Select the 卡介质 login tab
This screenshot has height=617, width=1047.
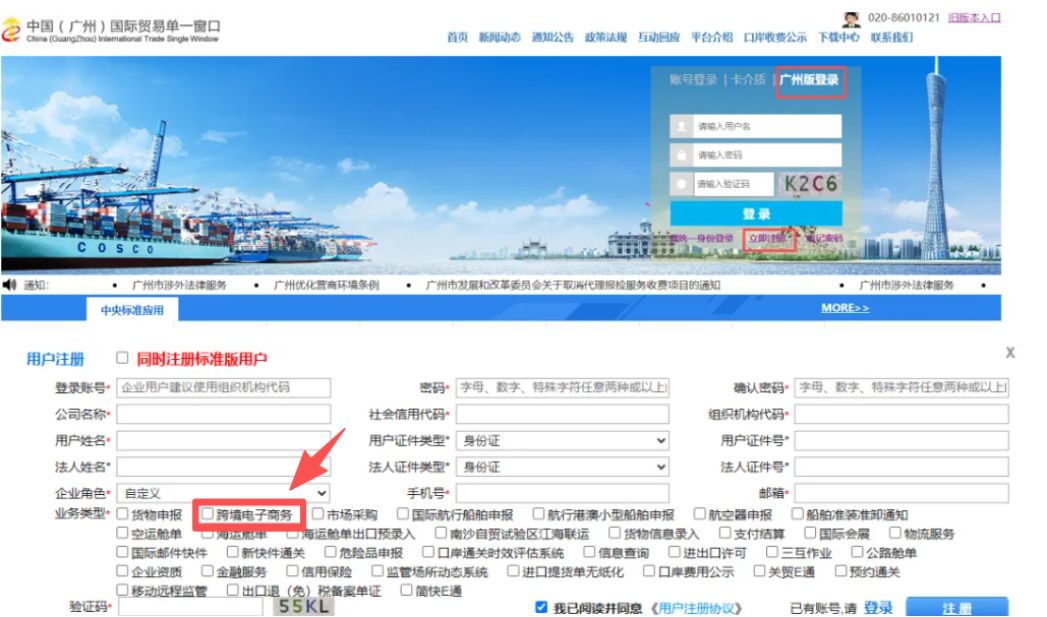coord(748,80)
